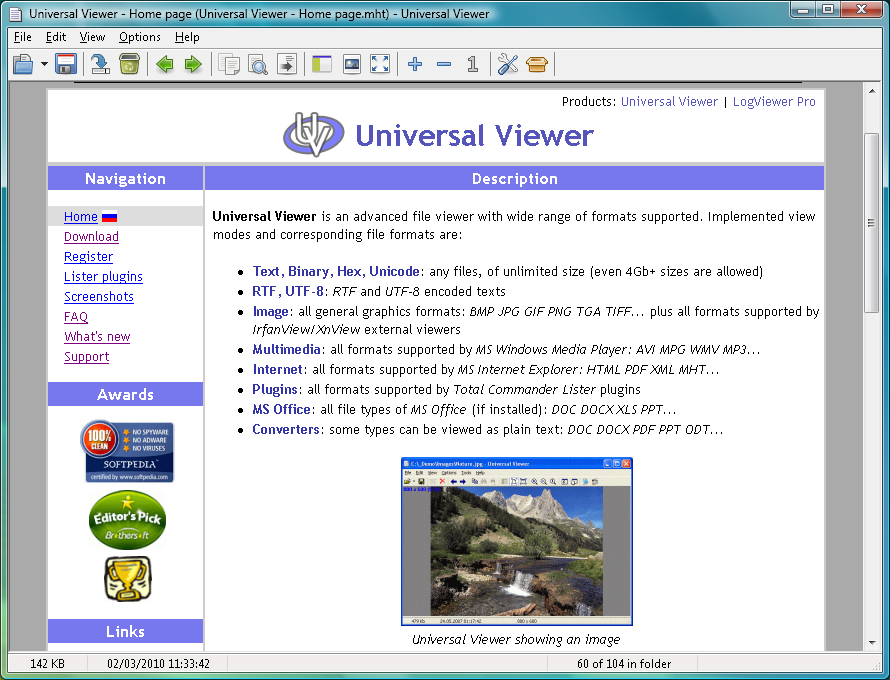Image resolution: width=890 pixels, height=680 pixels.
Task: Click the 'Awards' section header
Action: pos(125,394)
